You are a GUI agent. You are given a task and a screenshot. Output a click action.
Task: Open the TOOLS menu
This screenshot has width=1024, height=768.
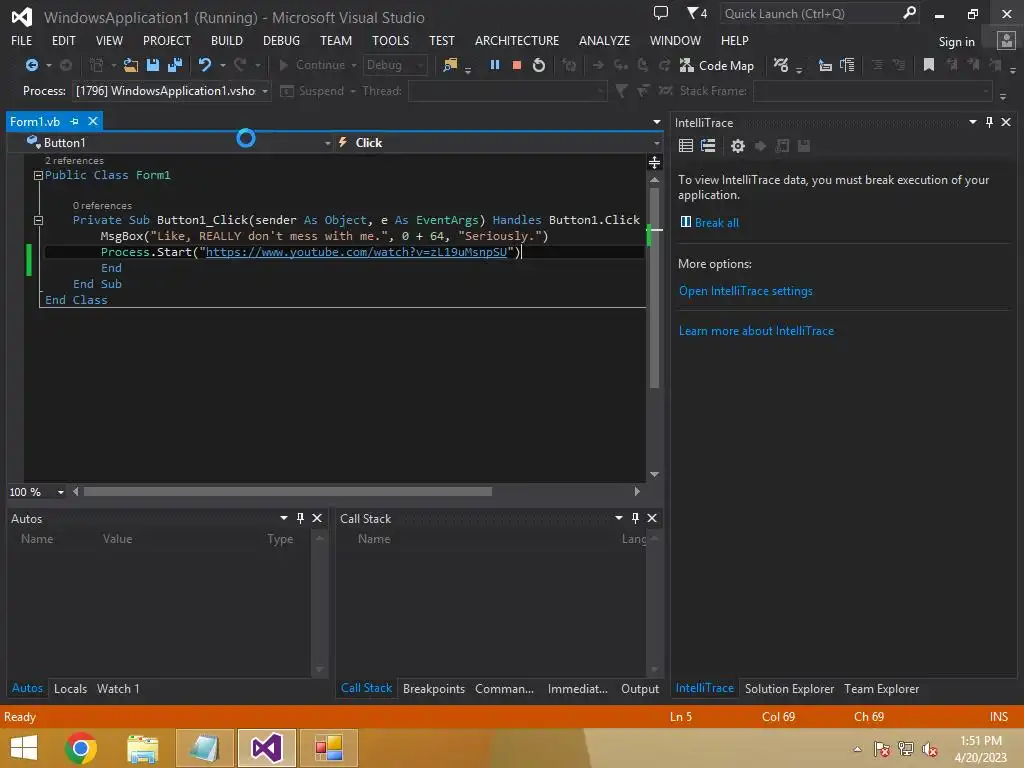pyautogui.click(x=391, y=40)
